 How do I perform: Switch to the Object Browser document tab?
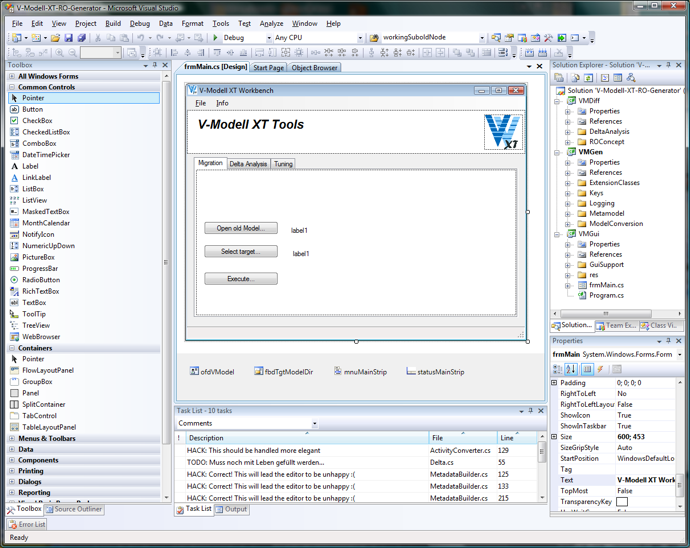pyautogui.click(x=315, y=67)
